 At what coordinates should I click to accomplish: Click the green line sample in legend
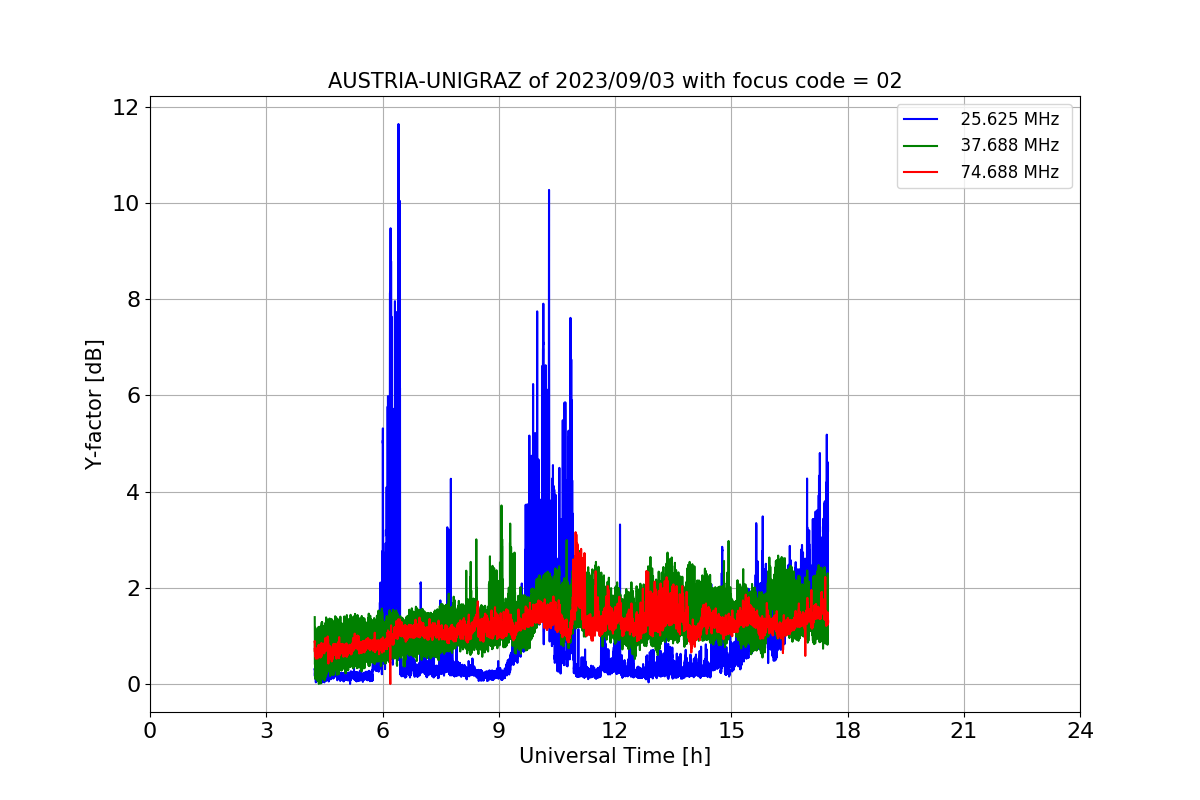[921, 146]
